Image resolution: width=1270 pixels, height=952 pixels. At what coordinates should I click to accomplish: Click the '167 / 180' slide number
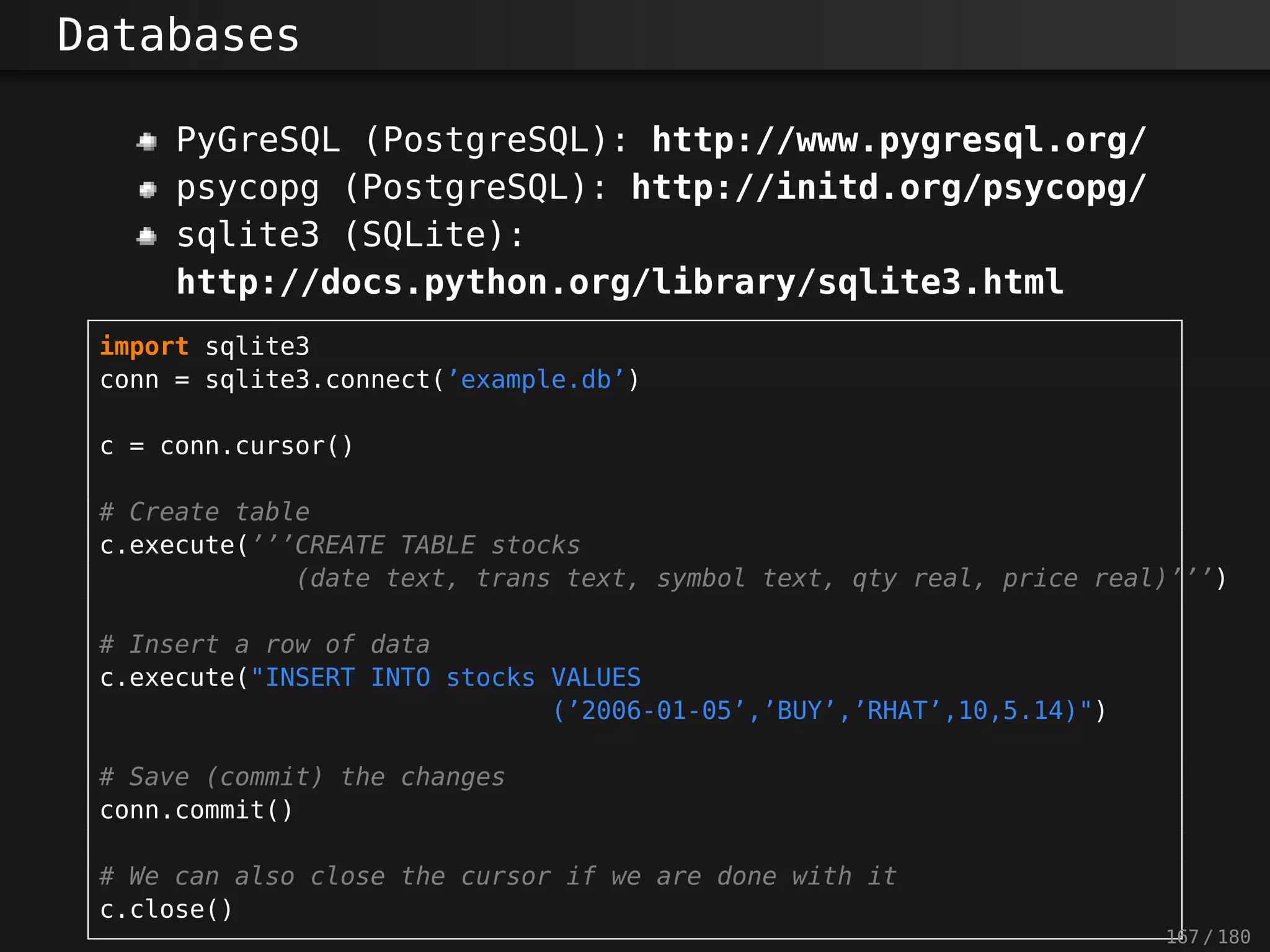pos(1208,937)
